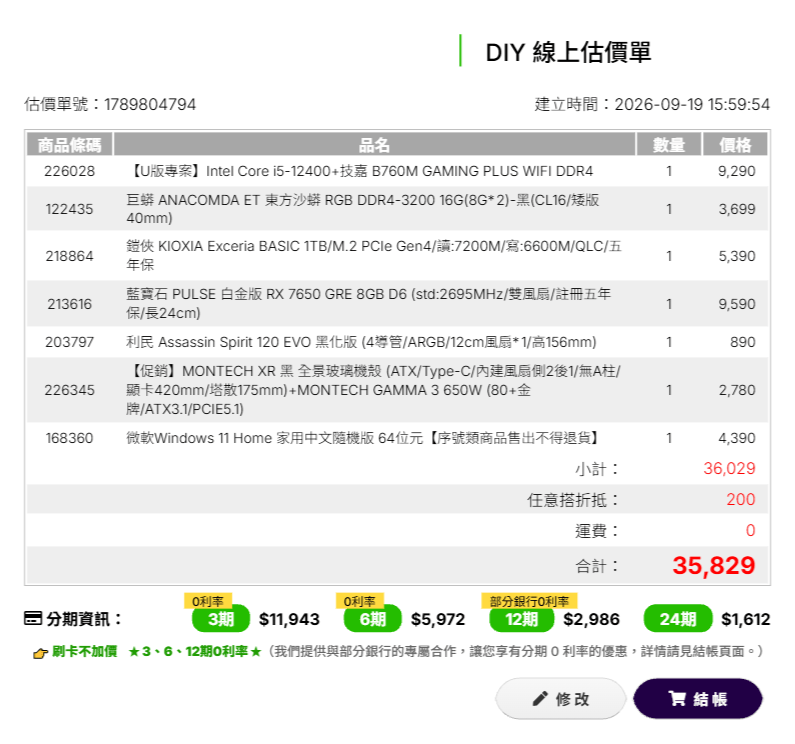
Task: Click price 3,699
Action: pyautogui.click(x=736, y=209)
